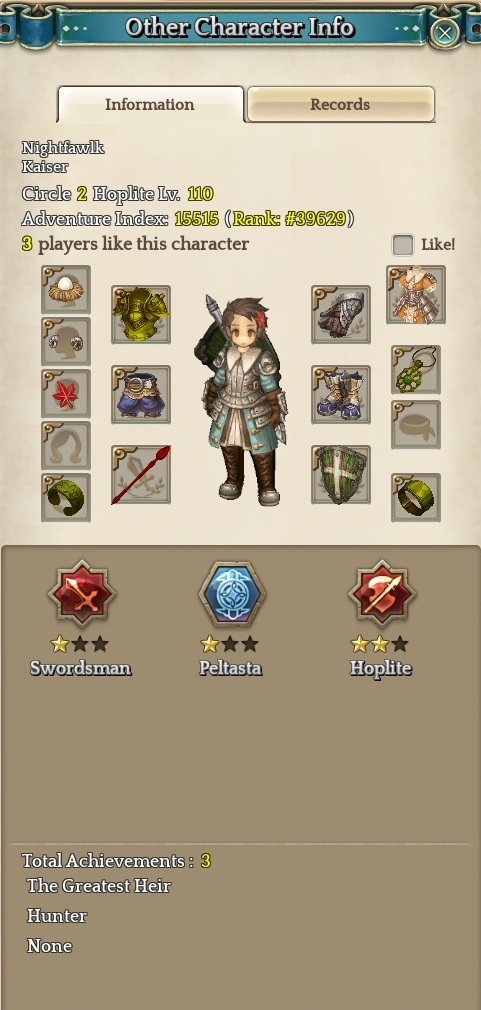
Task: Tick the Like! checkbox
Action: coord(403,245)
